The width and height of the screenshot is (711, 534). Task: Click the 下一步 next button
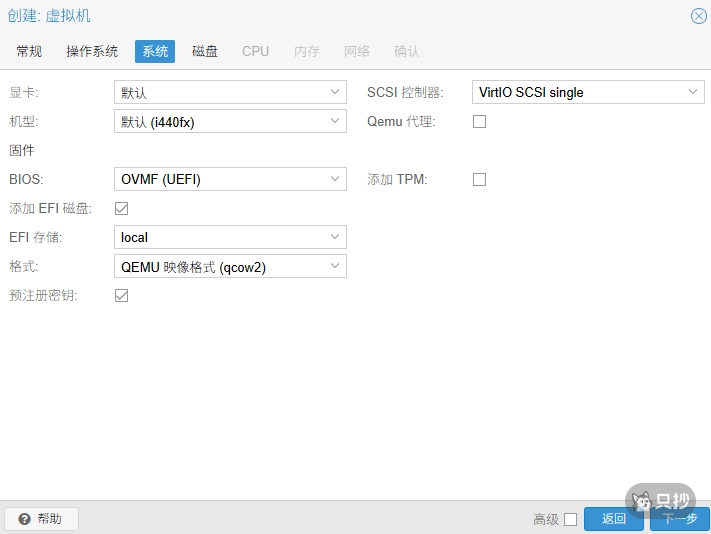tap(679, 519)
